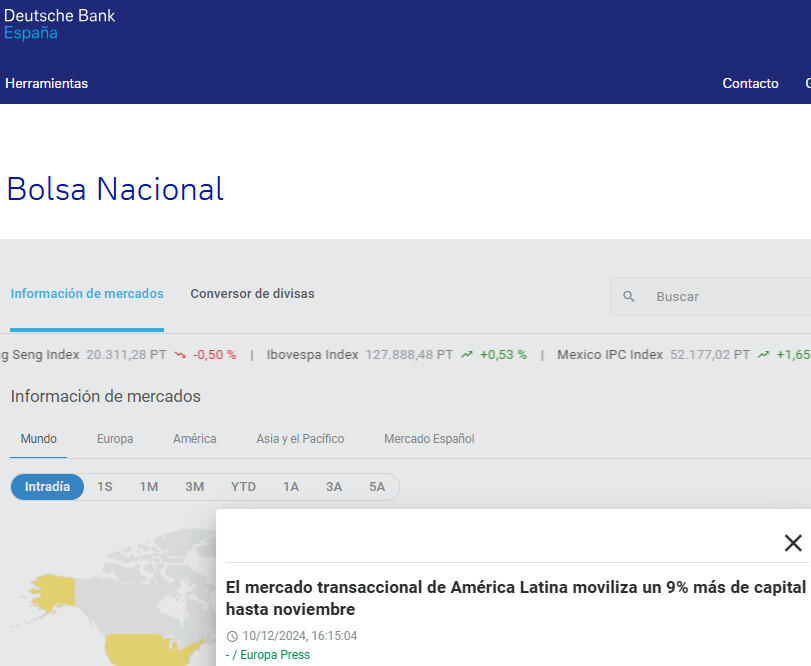Show the Mercado Español tab
The image size is (811, 666).
coord(429,439)
